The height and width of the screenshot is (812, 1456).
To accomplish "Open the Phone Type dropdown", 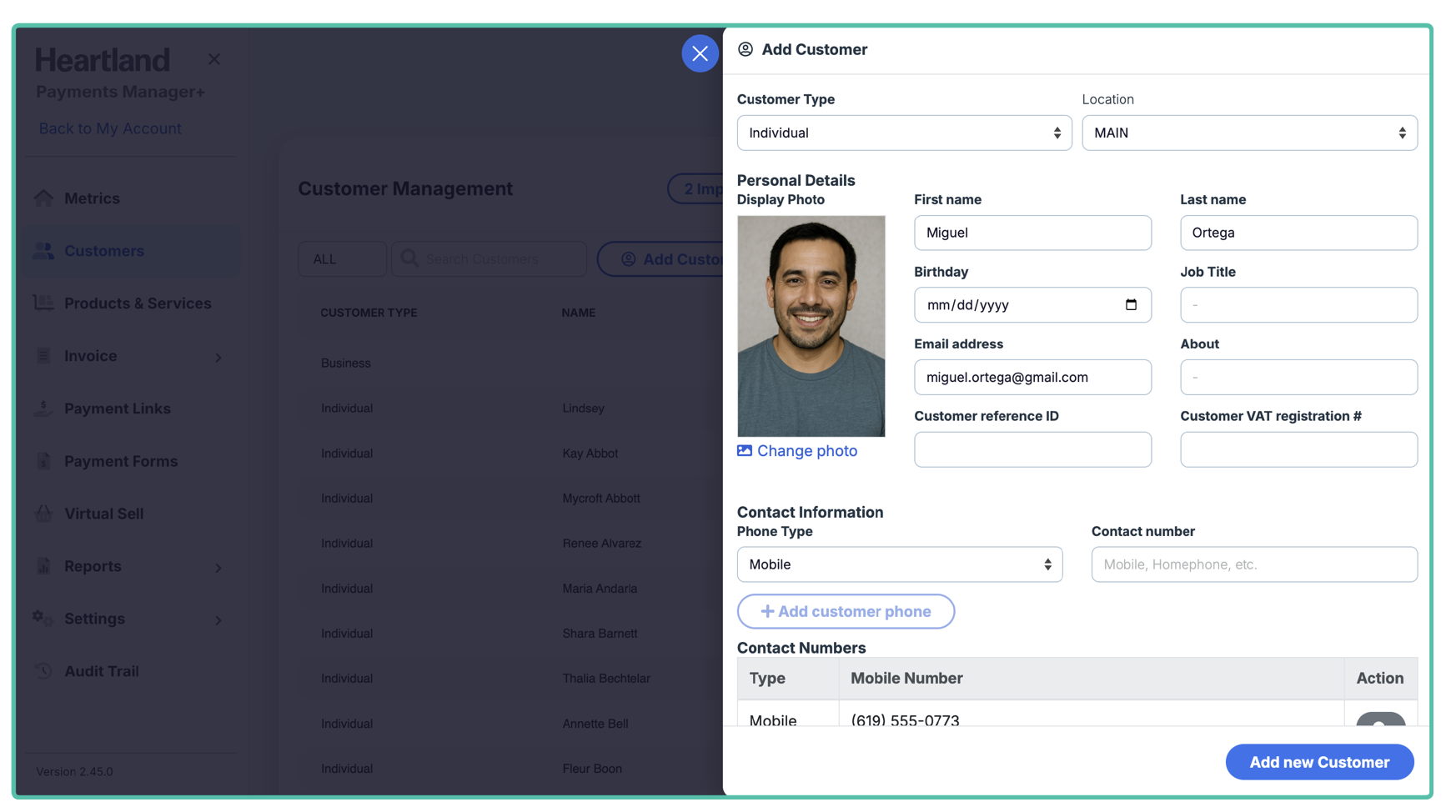I will tap(899, 564).
